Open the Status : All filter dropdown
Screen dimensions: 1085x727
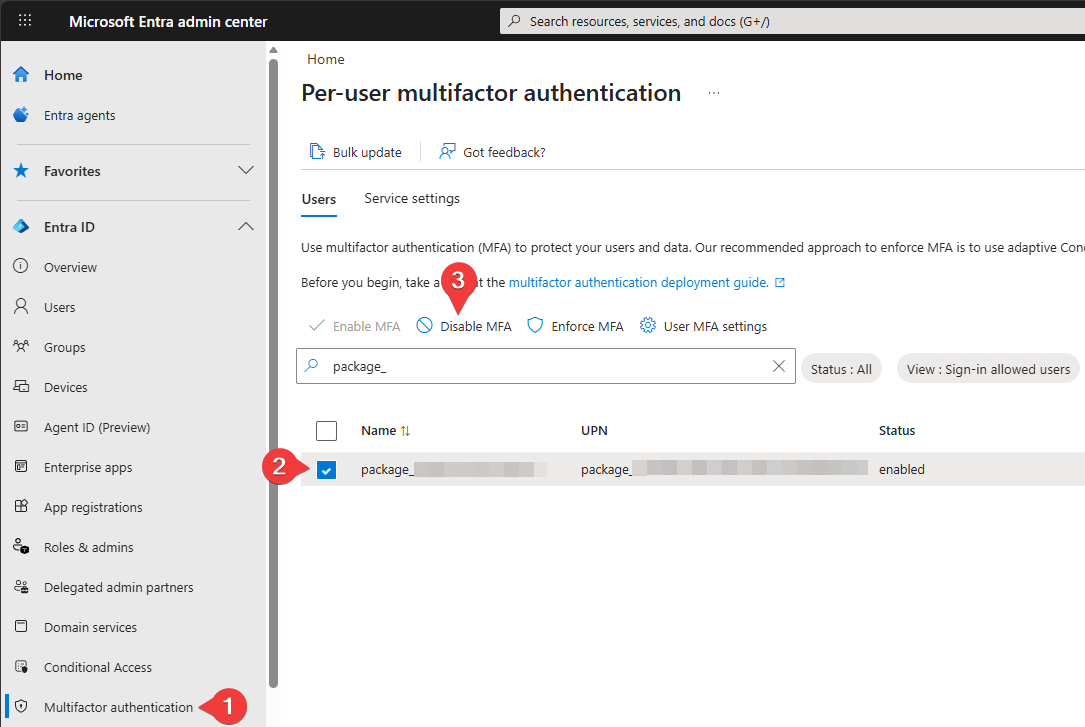(841, 368)
